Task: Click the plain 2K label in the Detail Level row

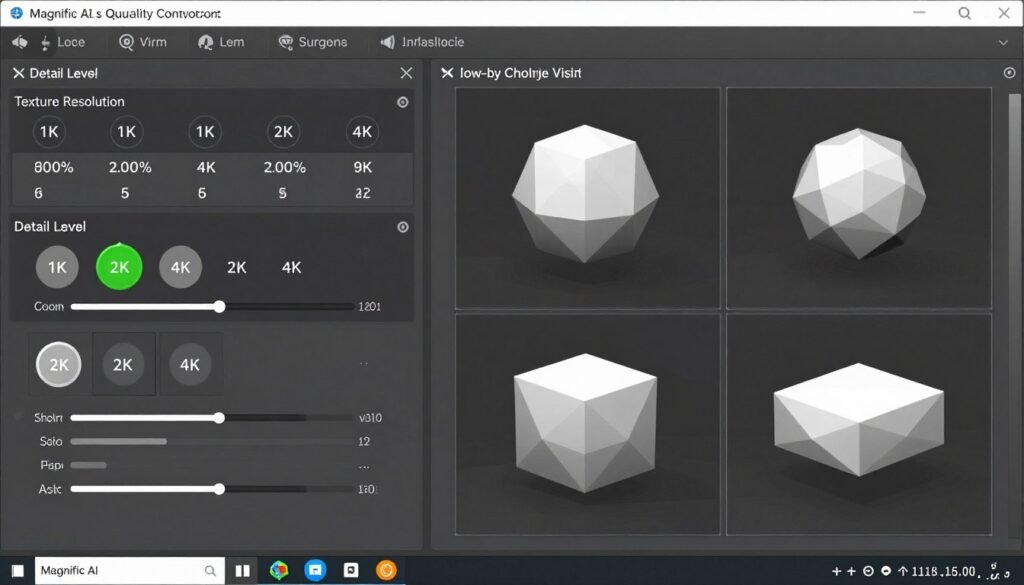Action: (236, 268)
